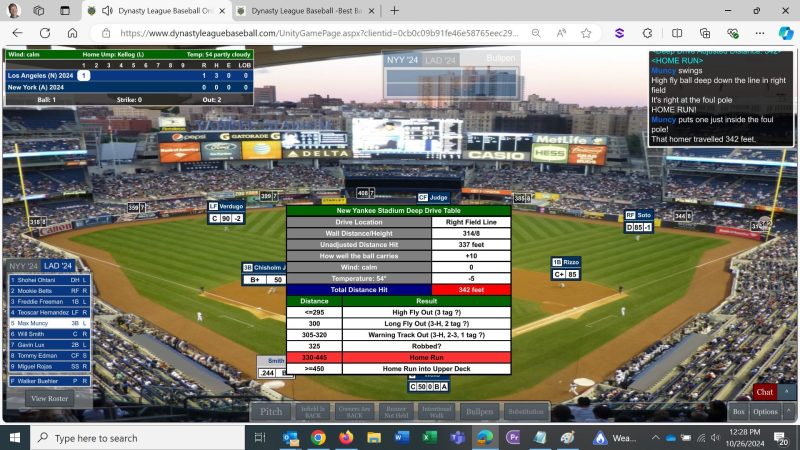Click the browser refresh icon

click(73, 32)
